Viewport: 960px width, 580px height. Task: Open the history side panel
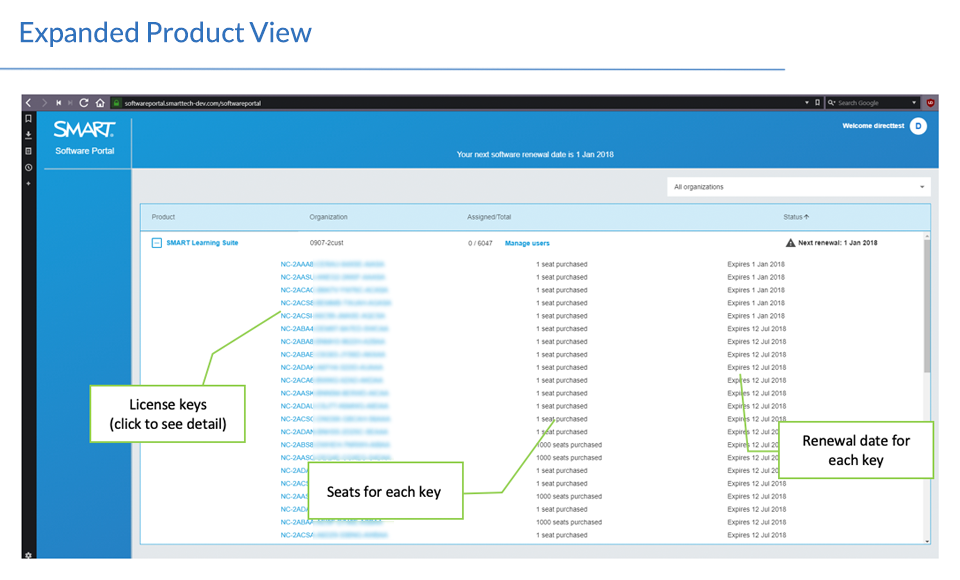[28, 167]
